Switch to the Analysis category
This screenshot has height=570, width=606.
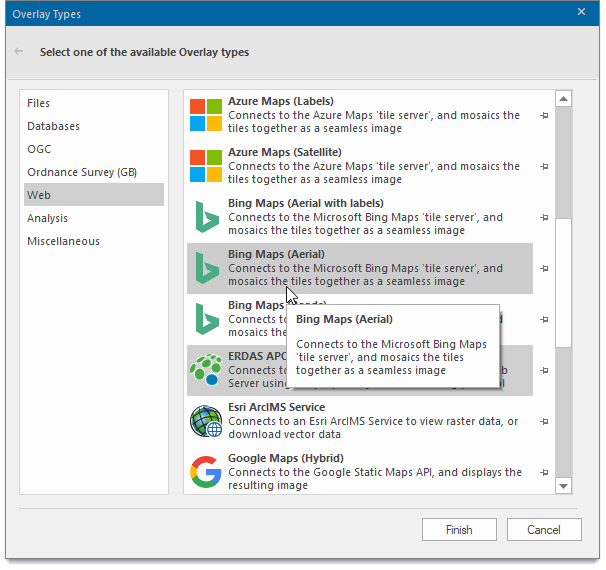point(94,218)
